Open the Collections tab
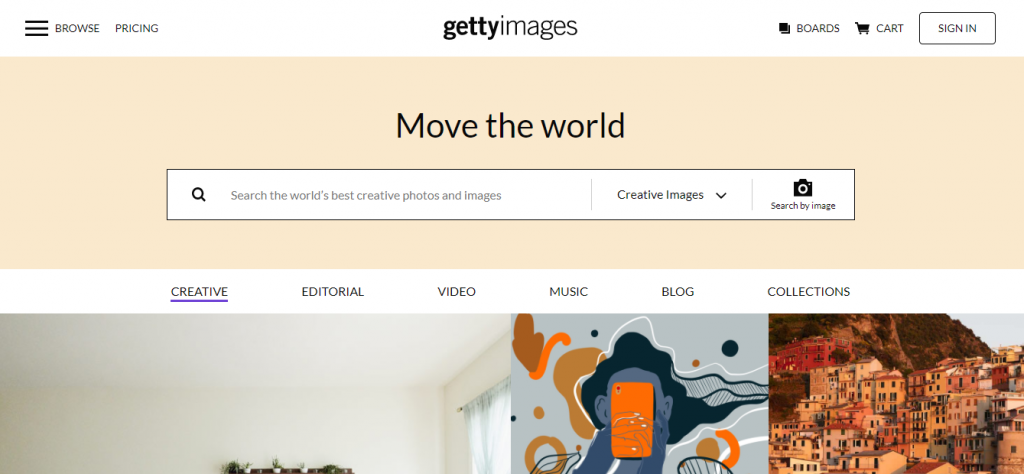 point(808,292)
